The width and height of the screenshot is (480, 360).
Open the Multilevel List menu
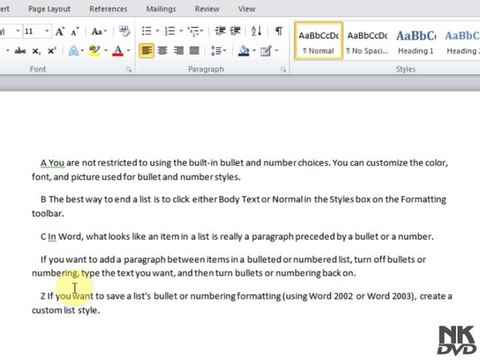[195, 31]
